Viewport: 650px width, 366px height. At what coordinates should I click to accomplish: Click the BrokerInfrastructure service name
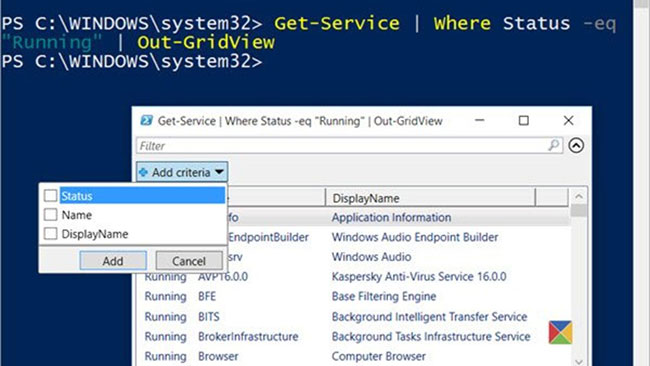(x=248, y=336)
